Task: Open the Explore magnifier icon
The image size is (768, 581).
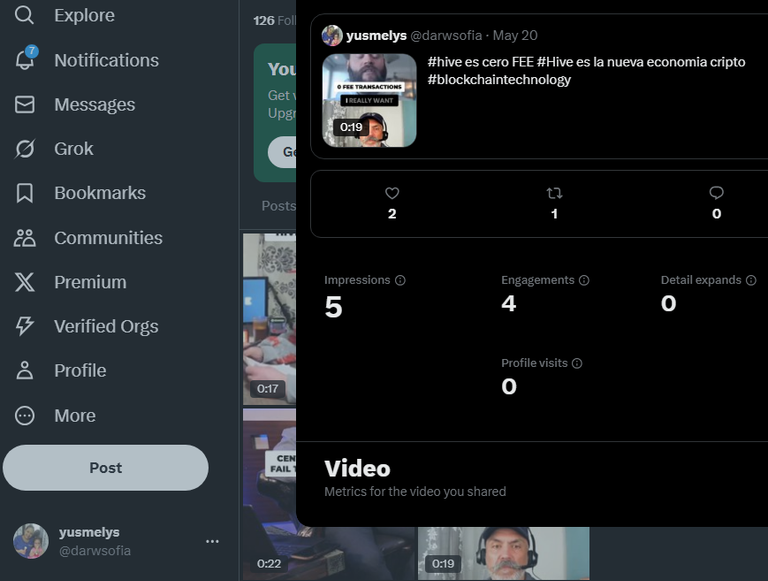Action: (x=24, y=15)
